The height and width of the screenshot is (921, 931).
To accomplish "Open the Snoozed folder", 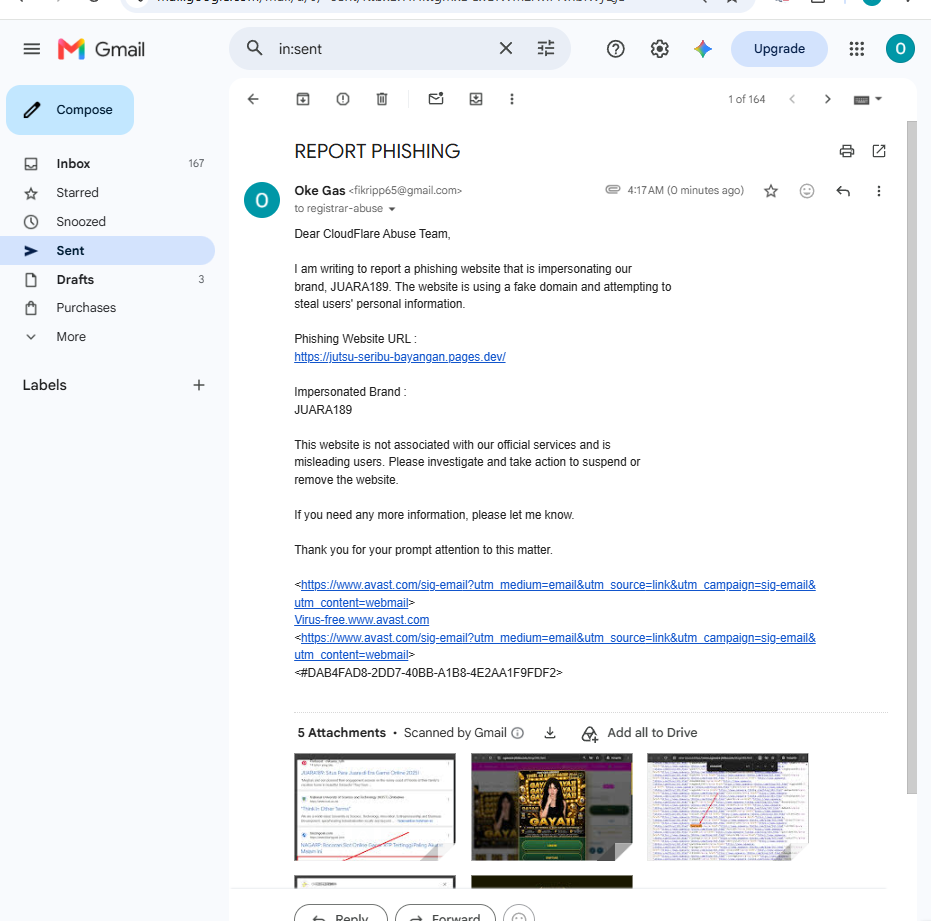I will 107,221.
